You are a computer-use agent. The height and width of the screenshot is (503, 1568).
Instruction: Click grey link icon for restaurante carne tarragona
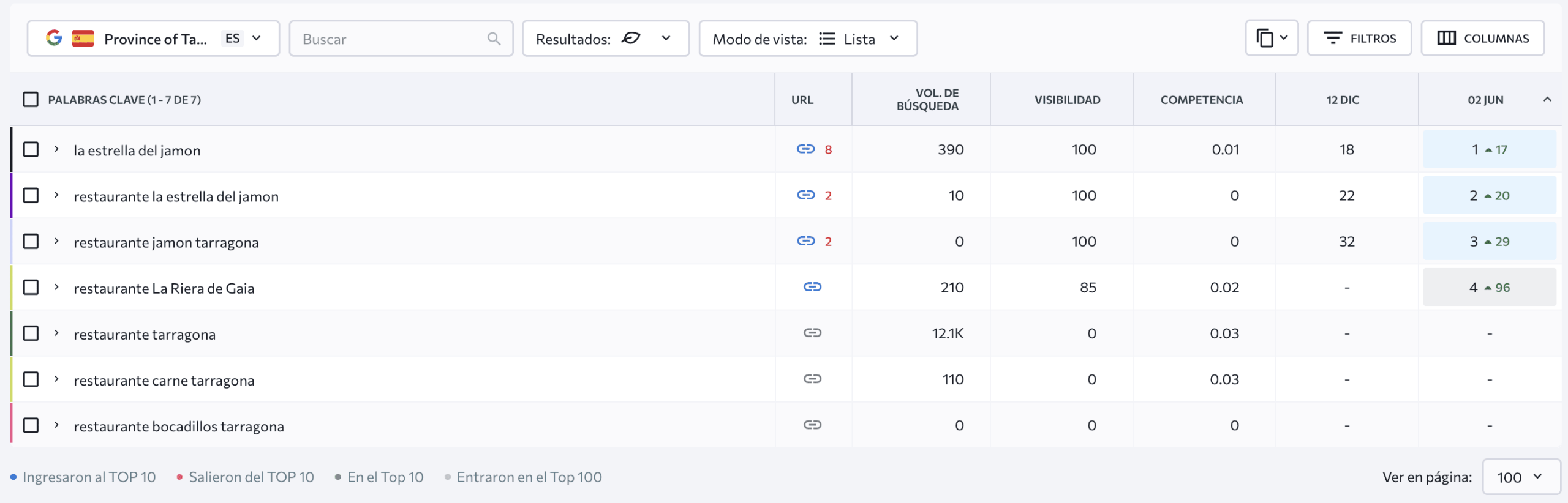[x=812, y=379]
